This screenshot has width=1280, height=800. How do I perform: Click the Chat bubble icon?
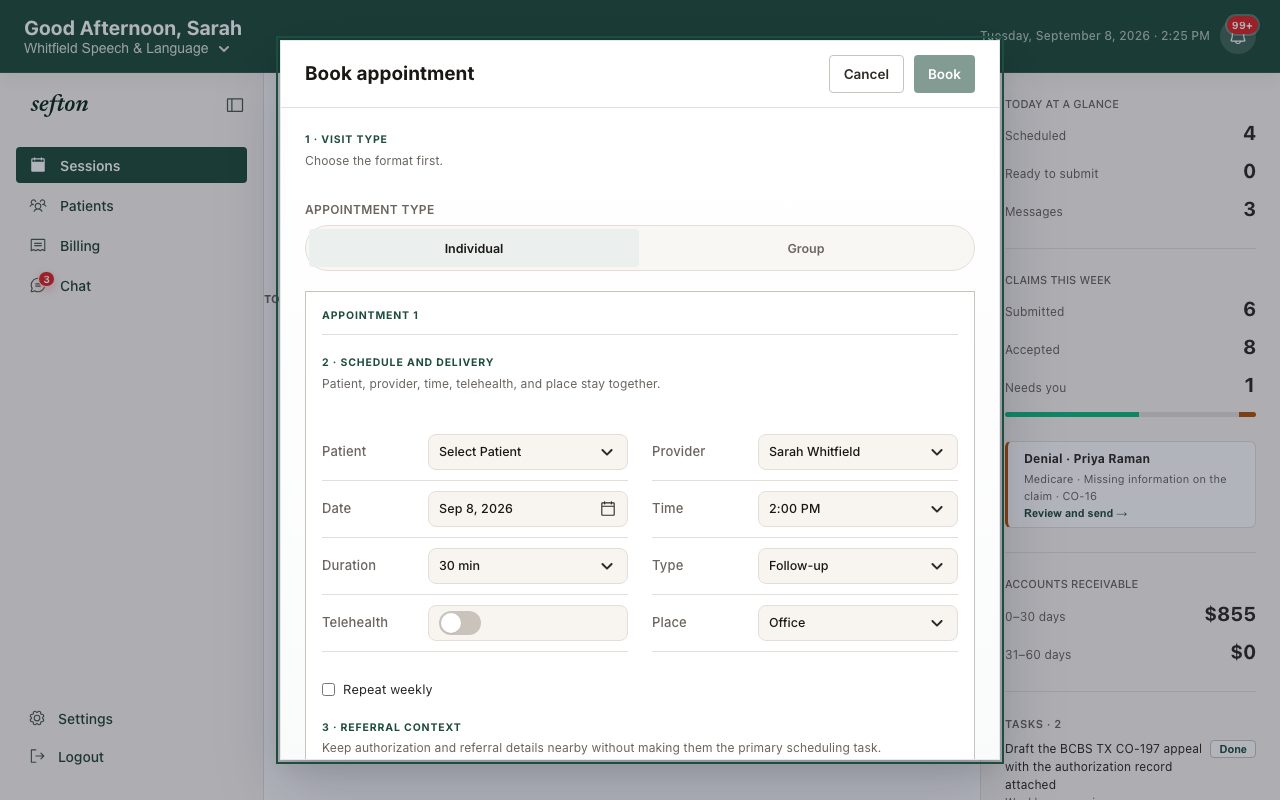pos(38,286)
